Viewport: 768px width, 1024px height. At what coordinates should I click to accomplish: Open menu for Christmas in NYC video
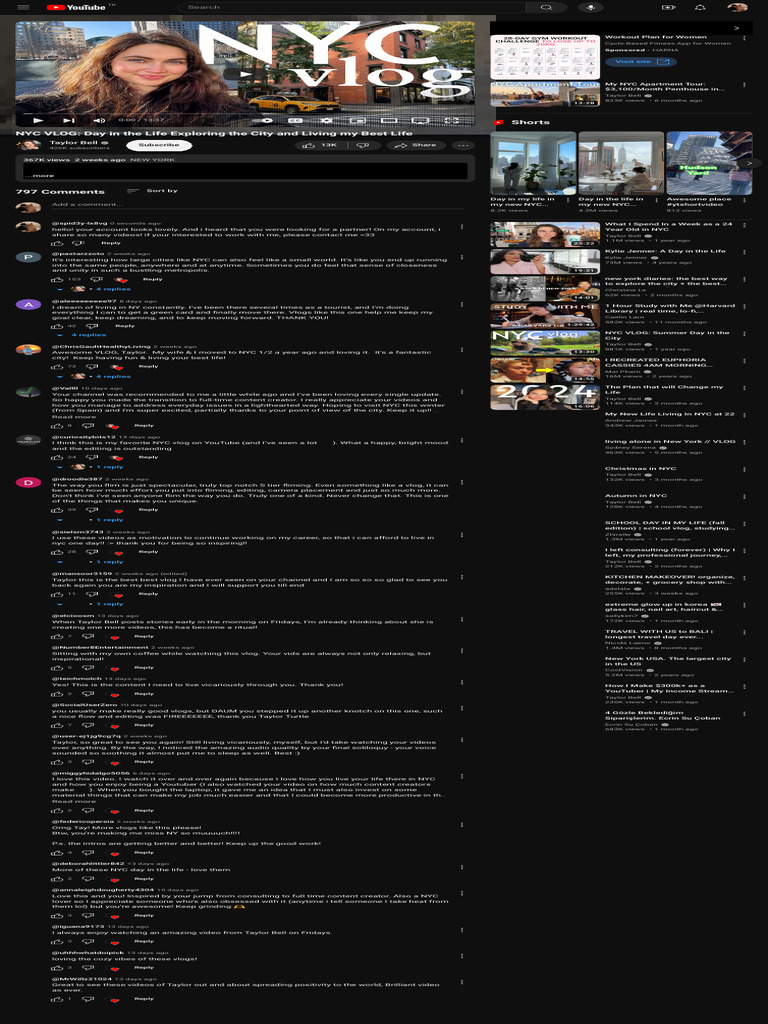[744, 469]
